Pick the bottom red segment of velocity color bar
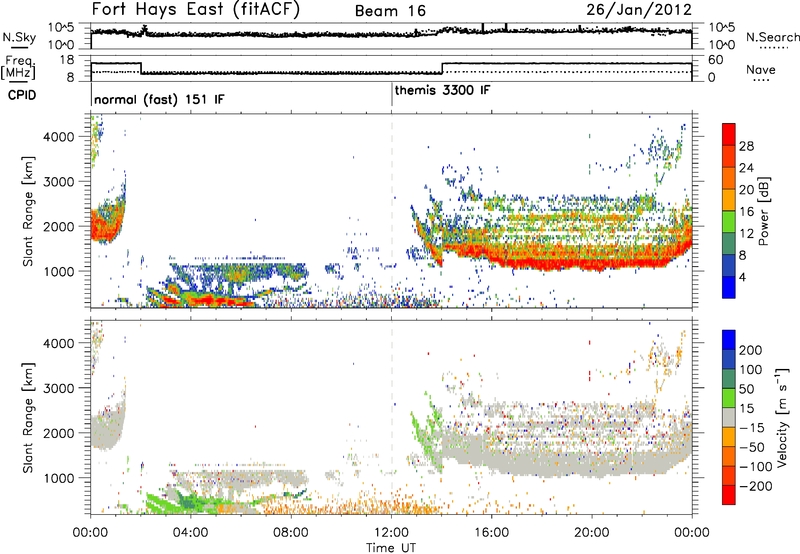Viewport: 800px width, 554px height. pos(729,495)
